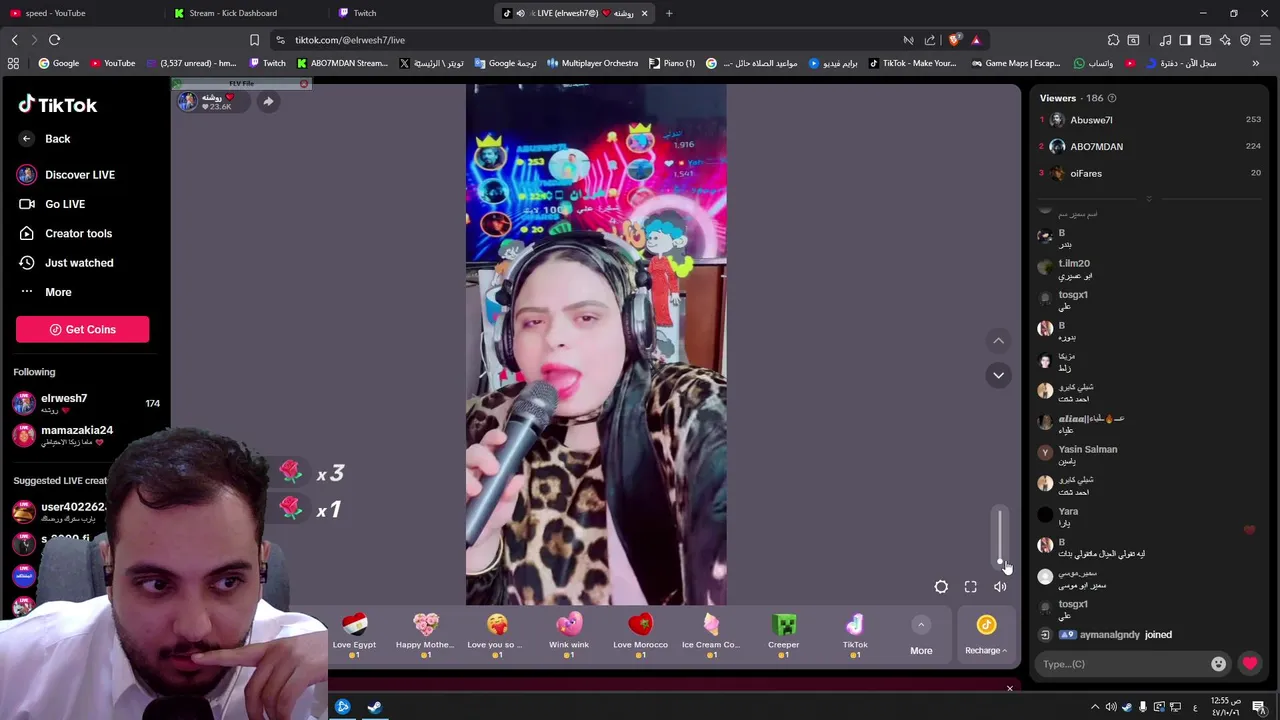Go to next live with down chevron
Image resolution: width=1280 pixels, height=720 pixels.
click(x=998, y=375)
